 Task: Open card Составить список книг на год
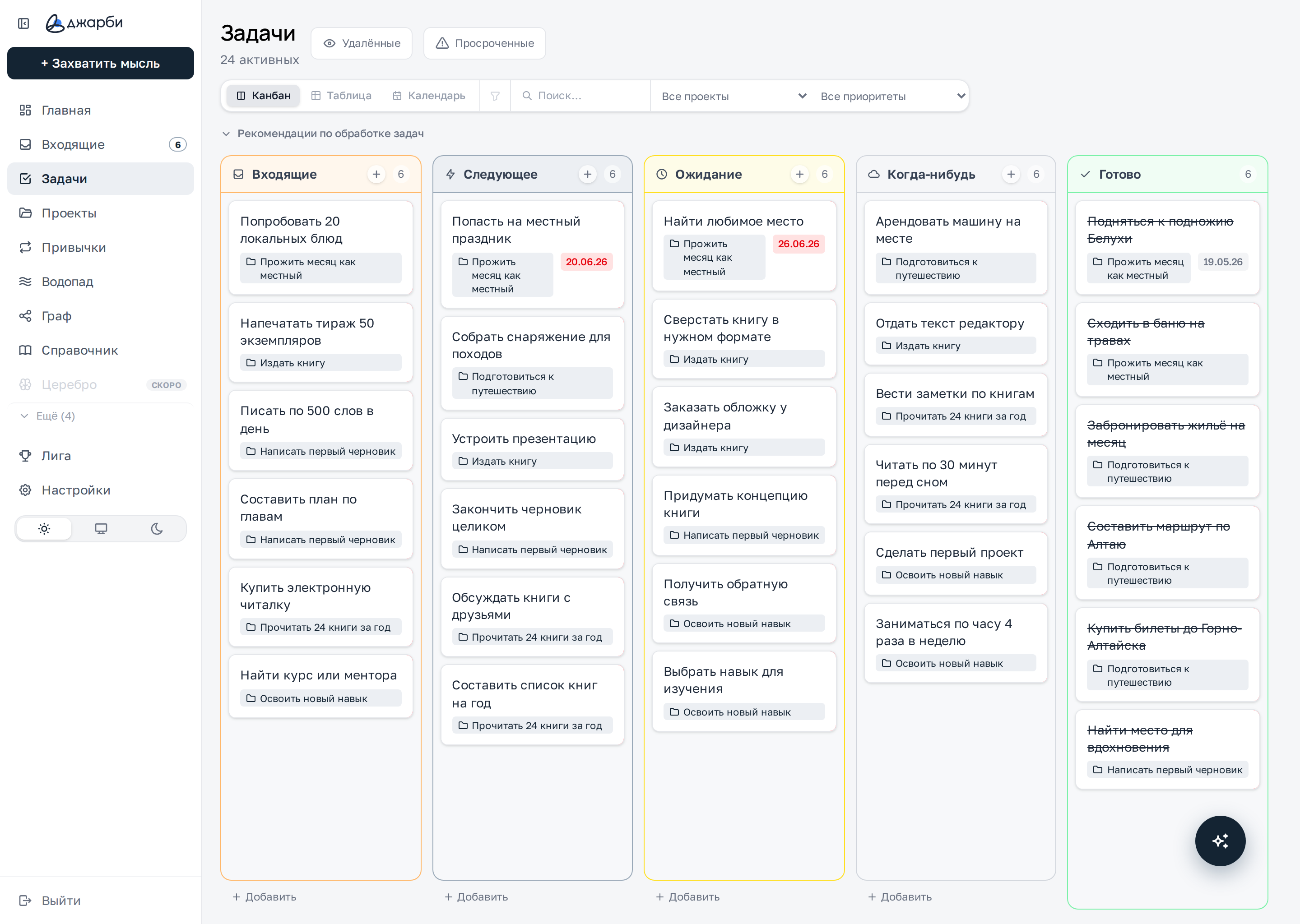532,705
